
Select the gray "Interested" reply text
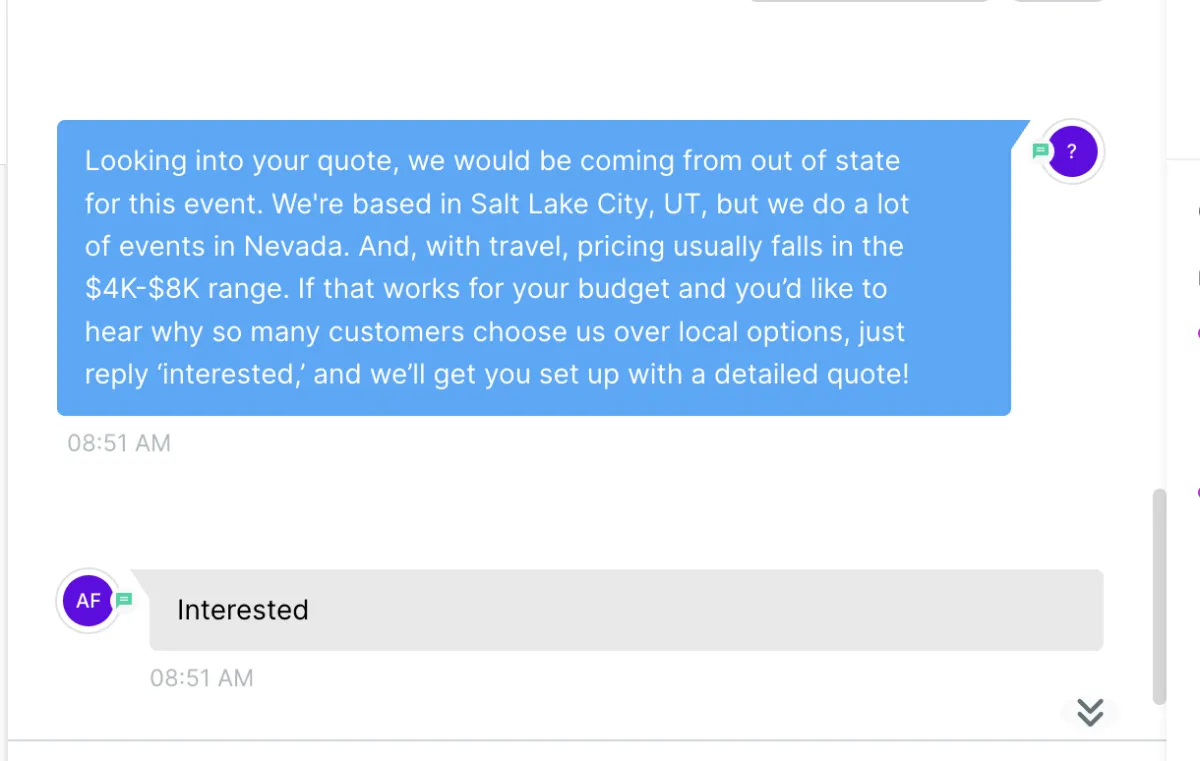pyautogui.click(x=242, y=610)
